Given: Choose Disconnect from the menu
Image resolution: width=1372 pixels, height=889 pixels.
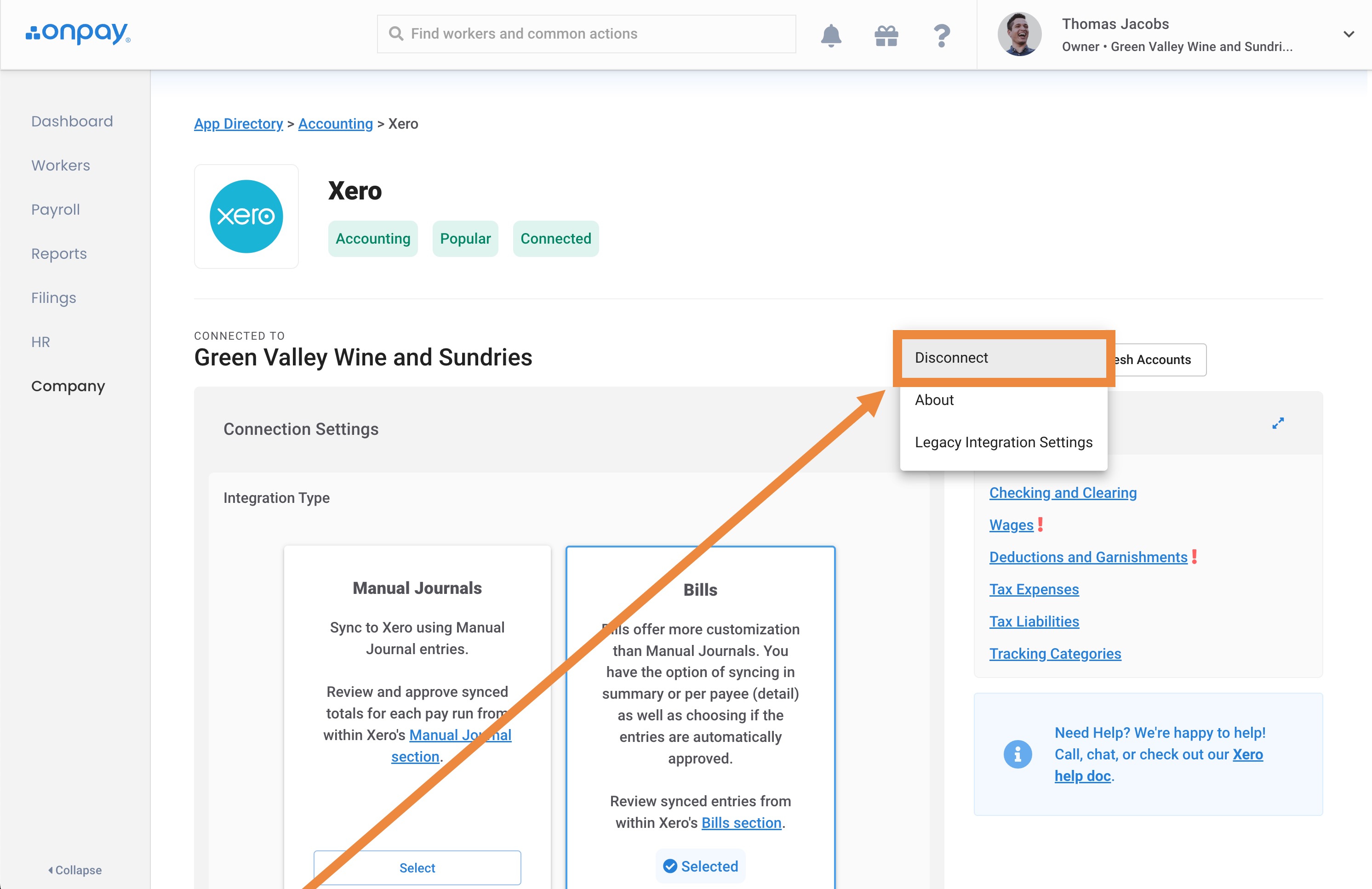Looking at the screenshot, I should 1004,358.
